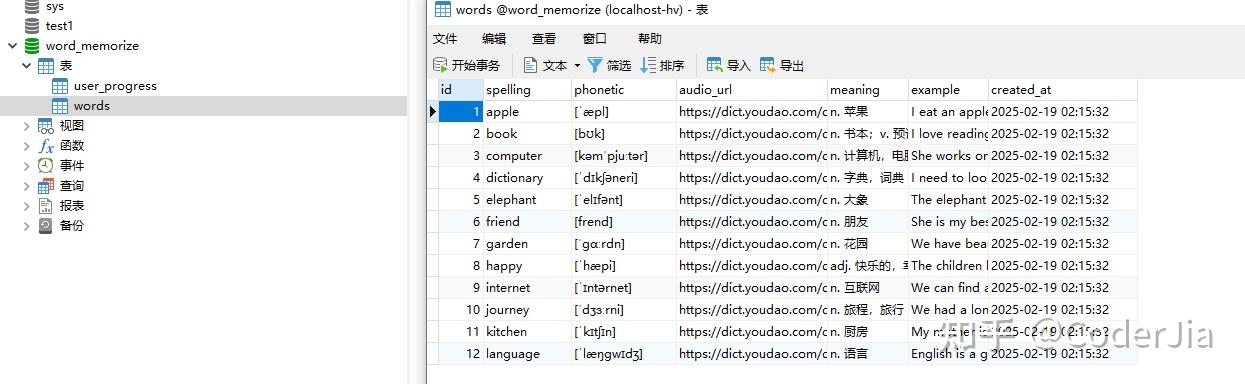Click the example cell 'English is a g'
The width and height of the screenshot is (1245, 384).
click(948, 354)
